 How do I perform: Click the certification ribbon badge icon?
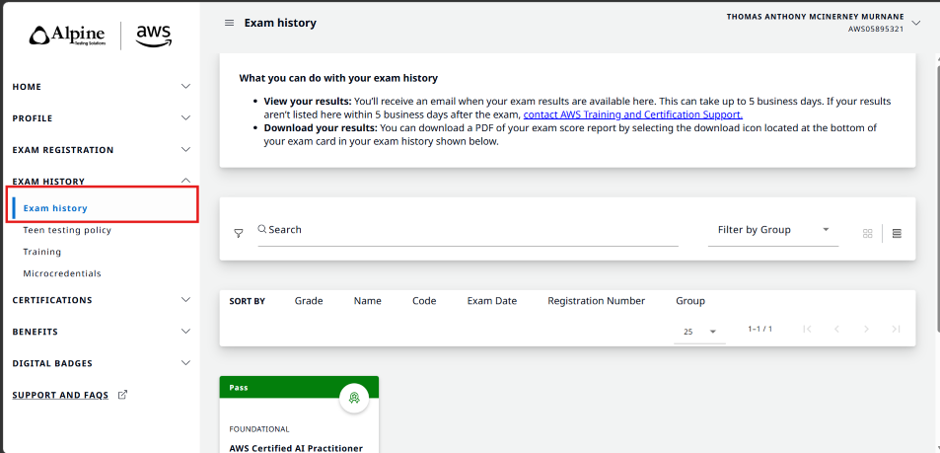pyautogui.click(x=354, y=398)
